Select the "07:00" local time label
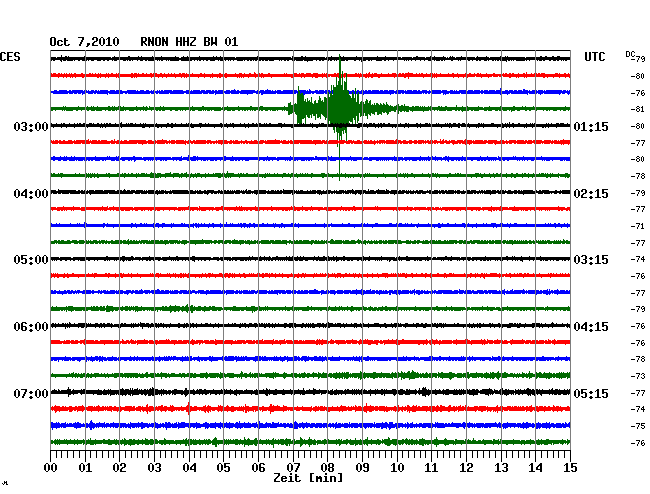The image size is (650, 494). (x=31, y=393)
